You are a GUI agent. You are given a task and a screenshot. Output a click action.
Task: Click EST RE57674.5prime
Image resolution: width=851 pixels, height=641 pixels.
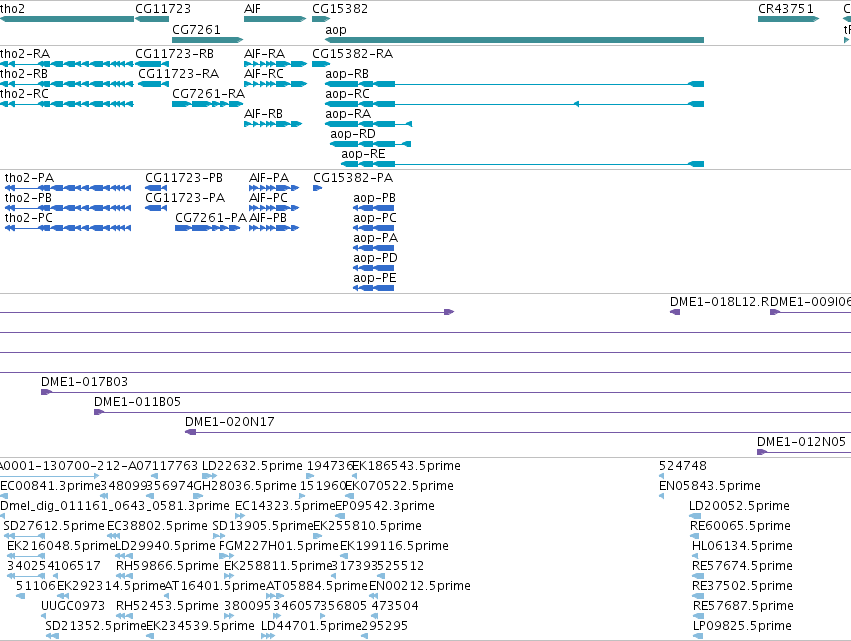coord(698,576)
